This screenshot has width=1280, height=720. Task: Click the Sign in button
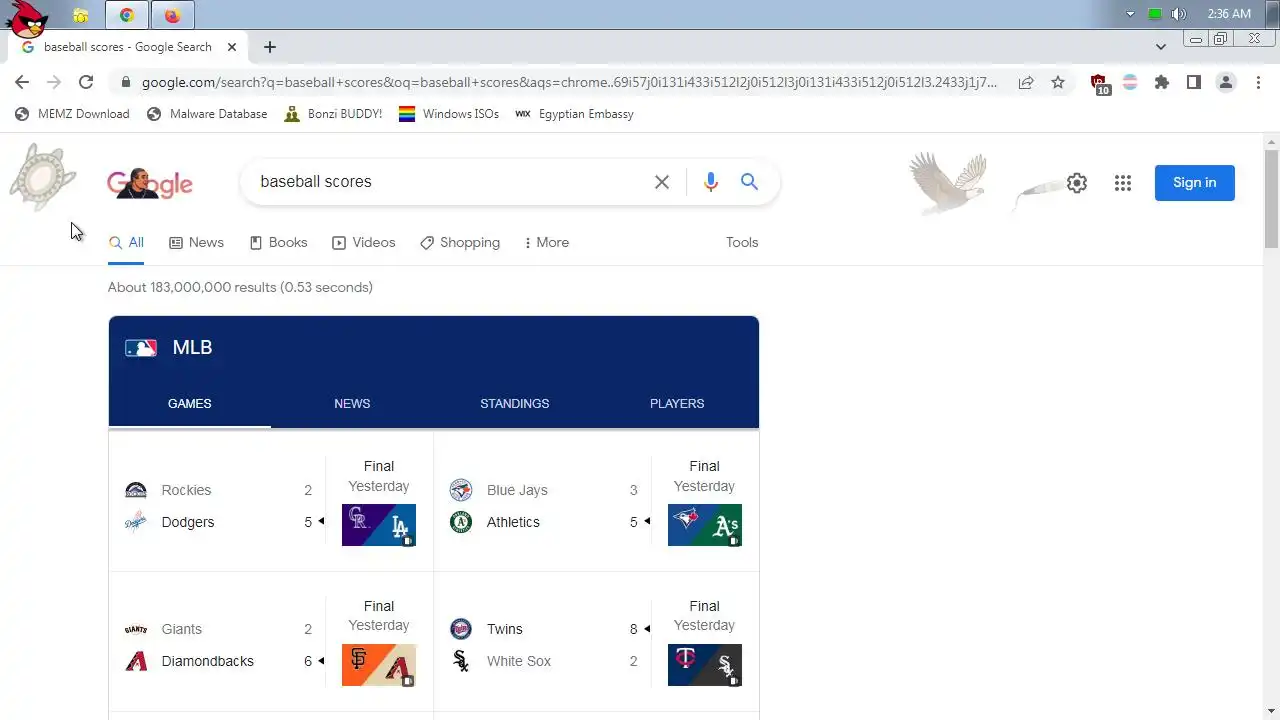1195,183
